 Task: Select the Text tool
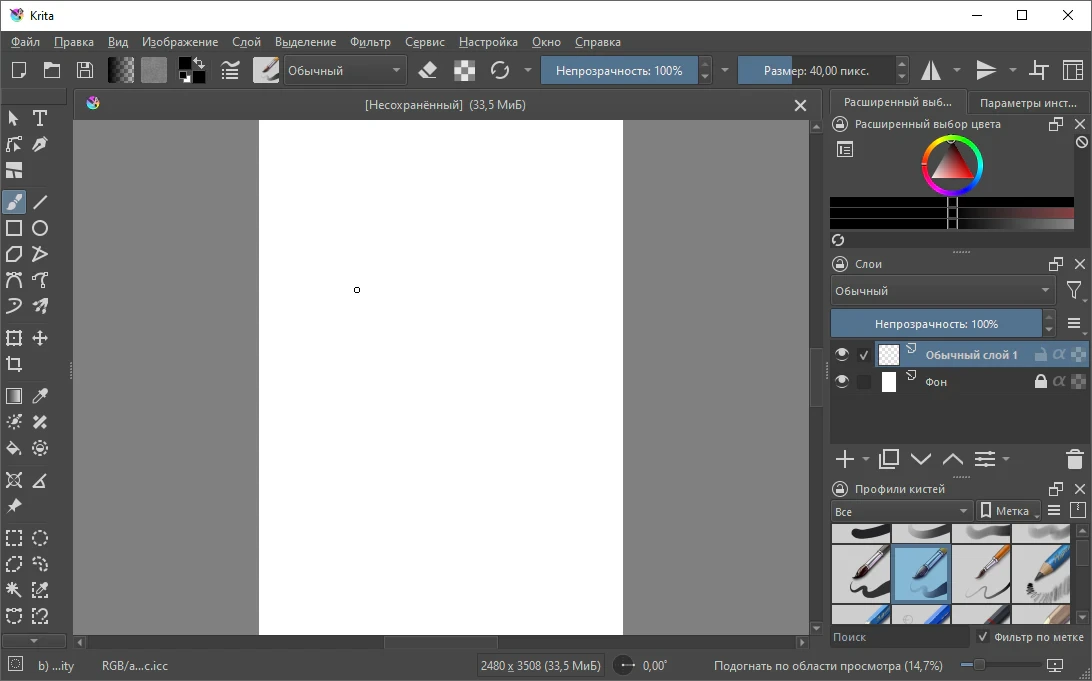click(x=40, y=118)
